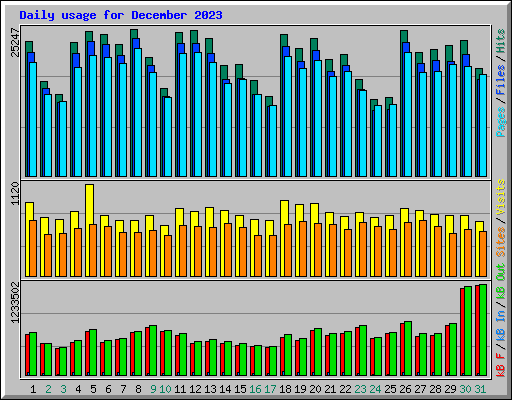This screenshot has width=512, height=400.
Task: Select green weekend day label 10
Action: 165,389
